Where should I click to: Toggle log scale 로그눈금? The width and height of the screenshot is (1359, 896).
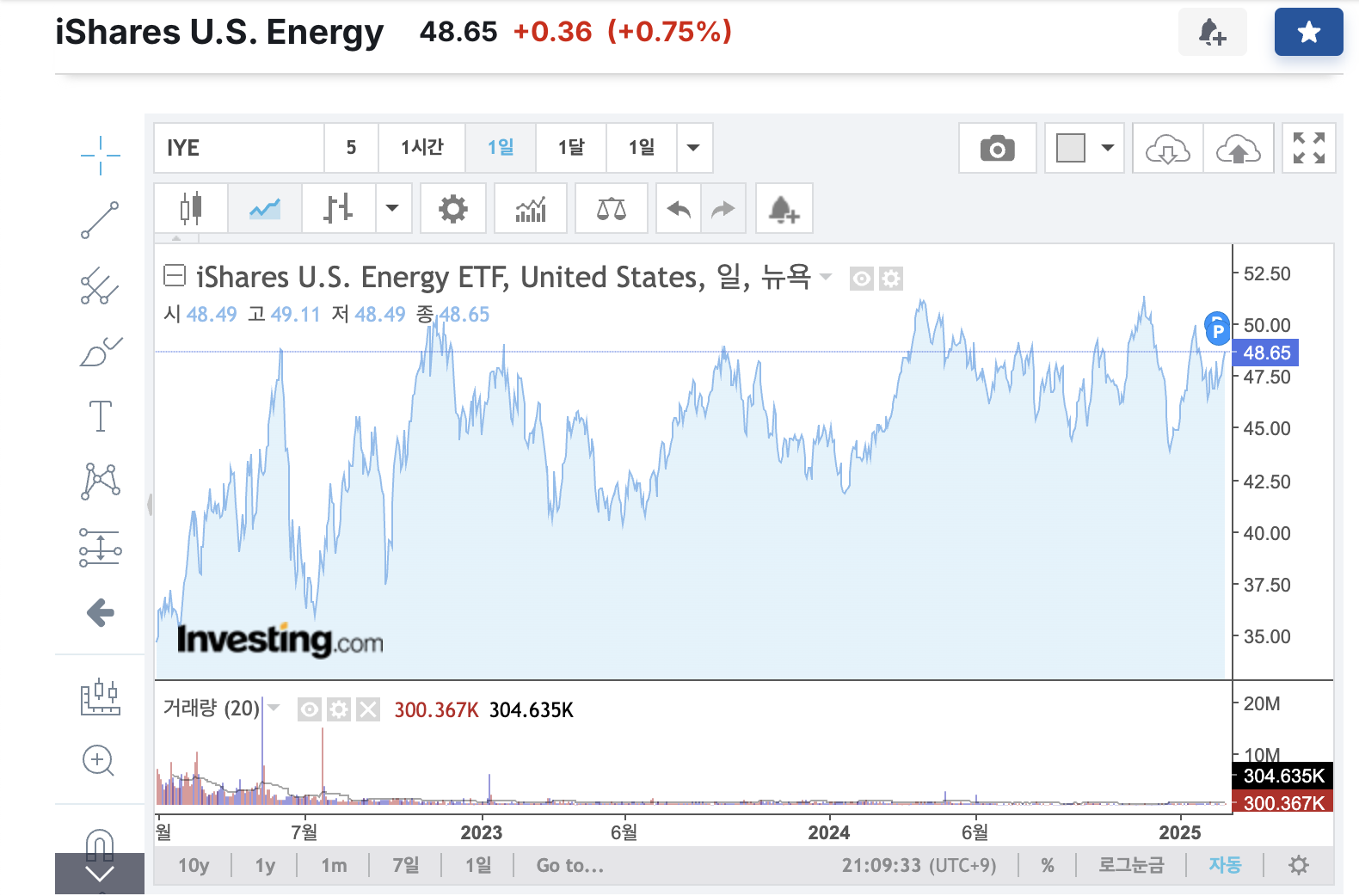pos(1131,865)
